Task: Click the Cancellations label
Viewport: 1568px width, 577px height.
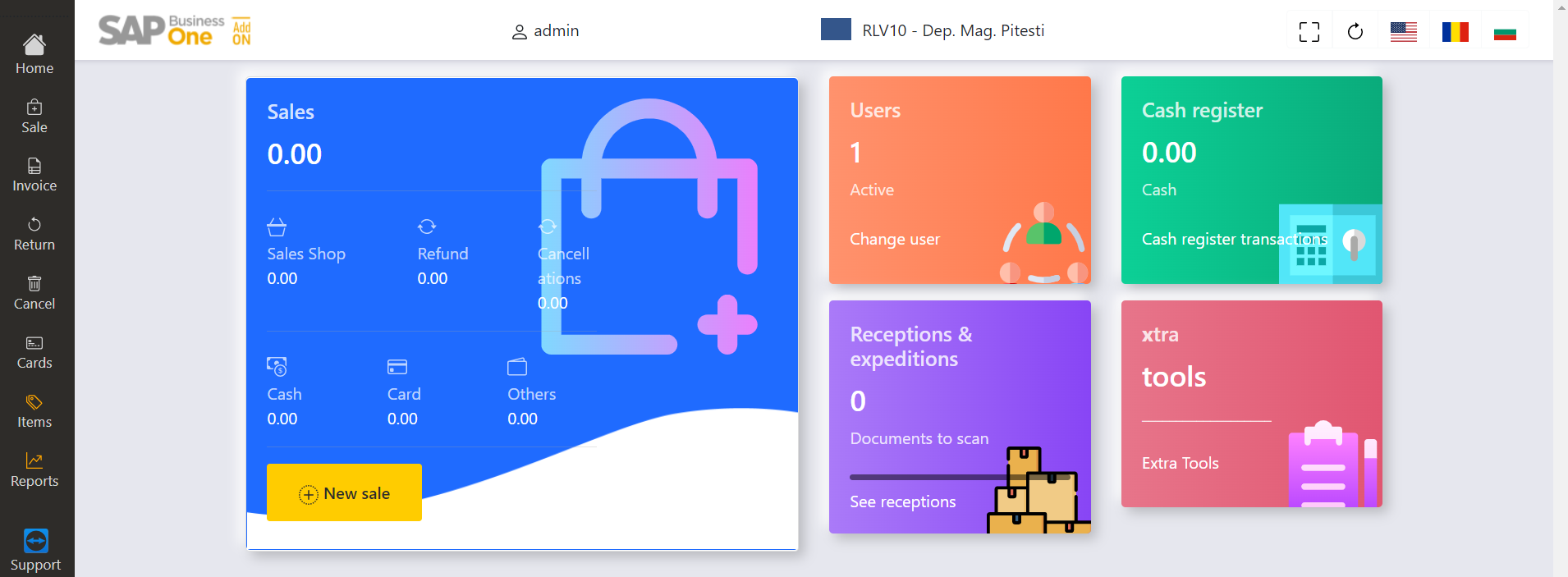Action: point(563,266)
